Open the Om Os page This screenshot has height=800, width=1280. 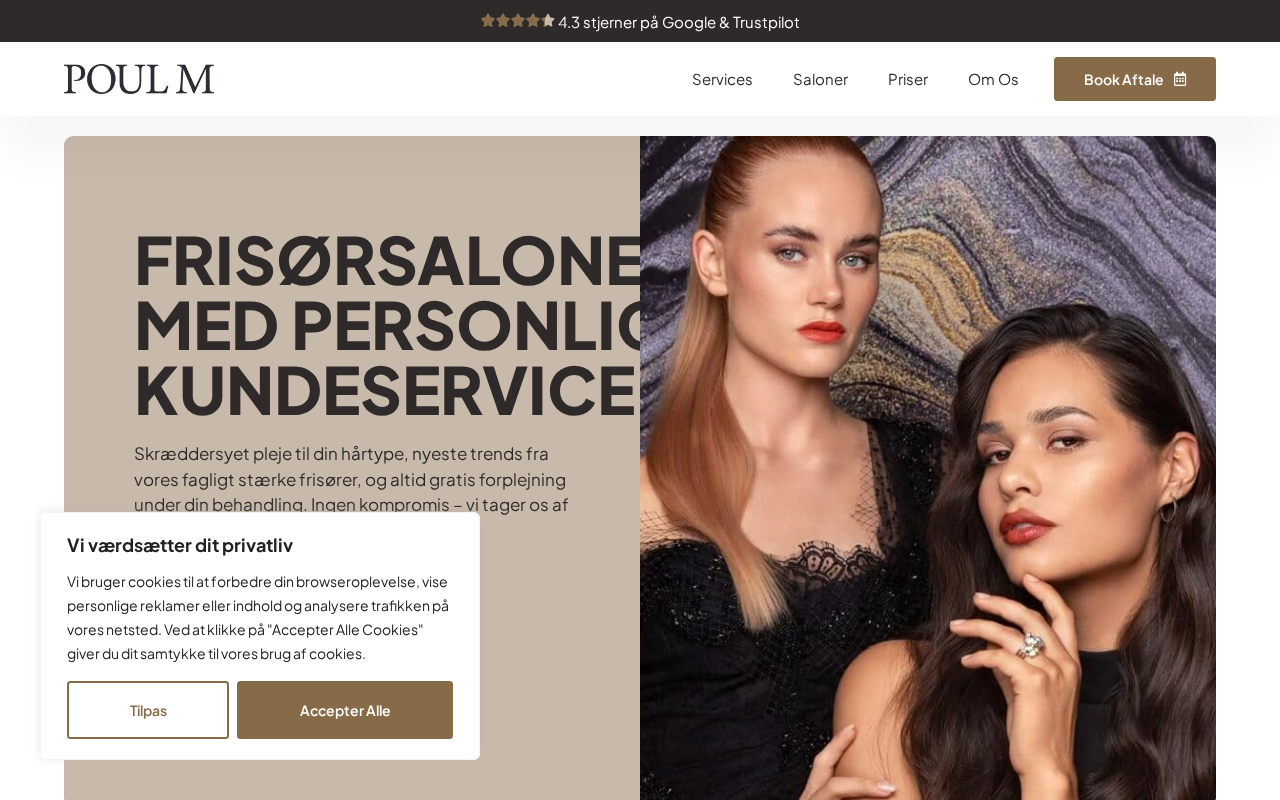993,79
